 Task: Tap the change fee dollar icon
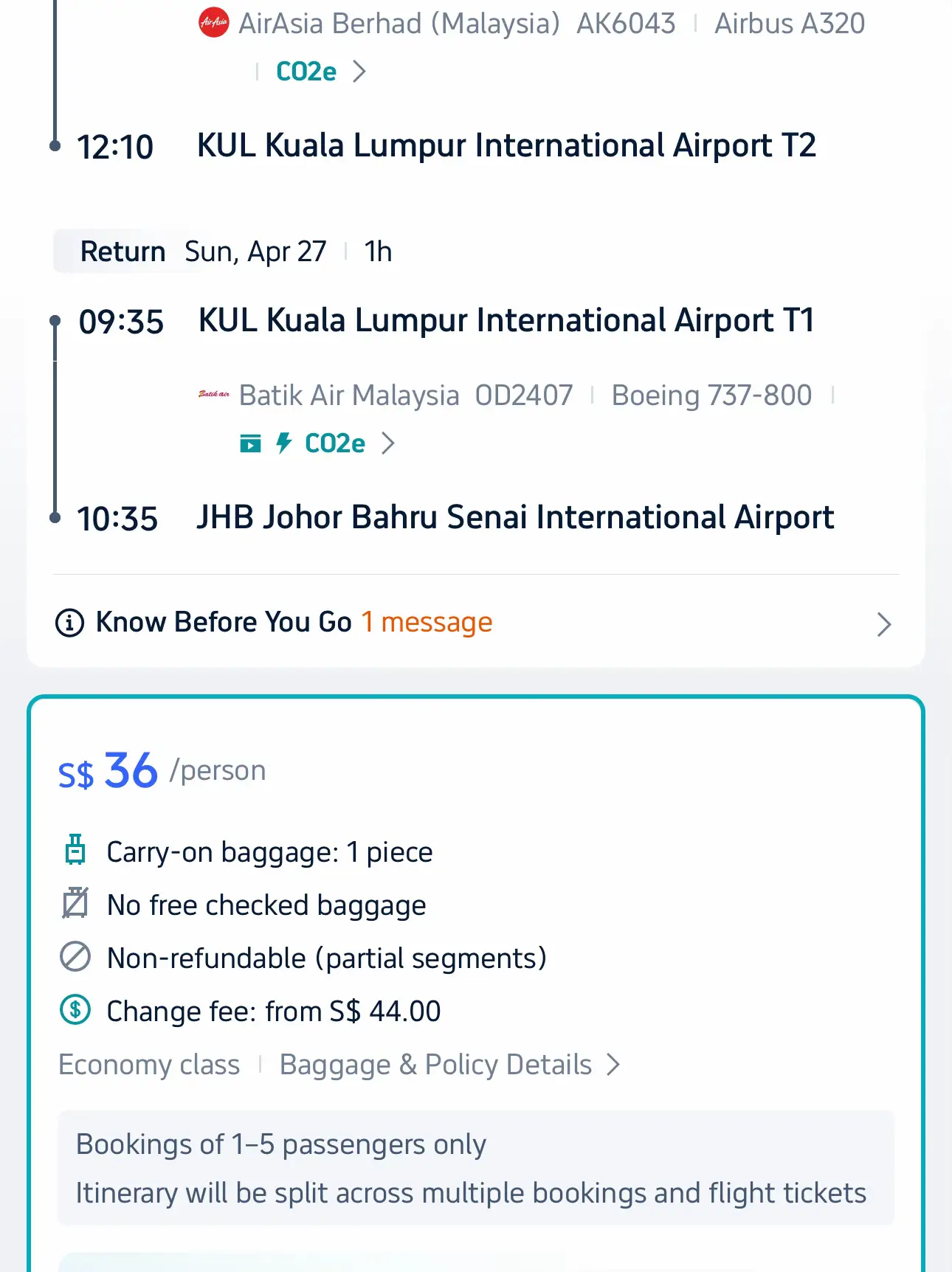[x=75, y=1009]
